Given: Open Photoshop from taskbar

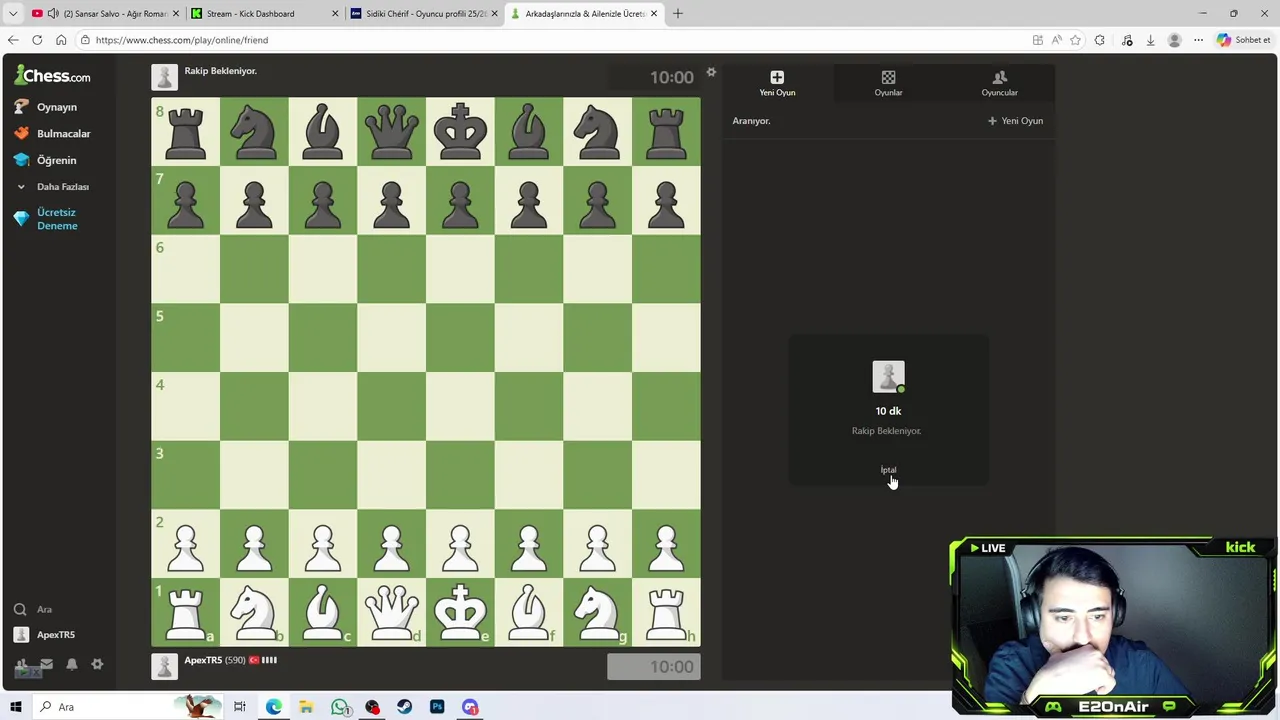Looking at the screenshot, I should click(x=437, y=707).
